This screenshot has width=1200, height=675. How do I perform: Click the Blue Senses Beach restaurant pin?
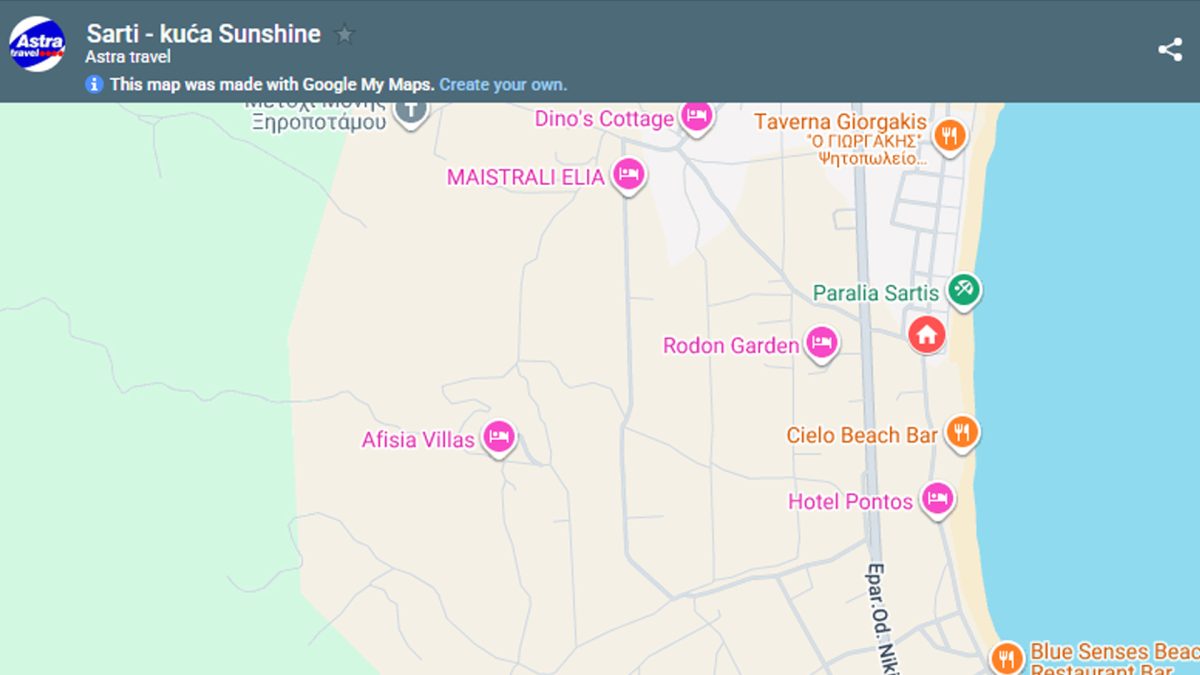1006,657
